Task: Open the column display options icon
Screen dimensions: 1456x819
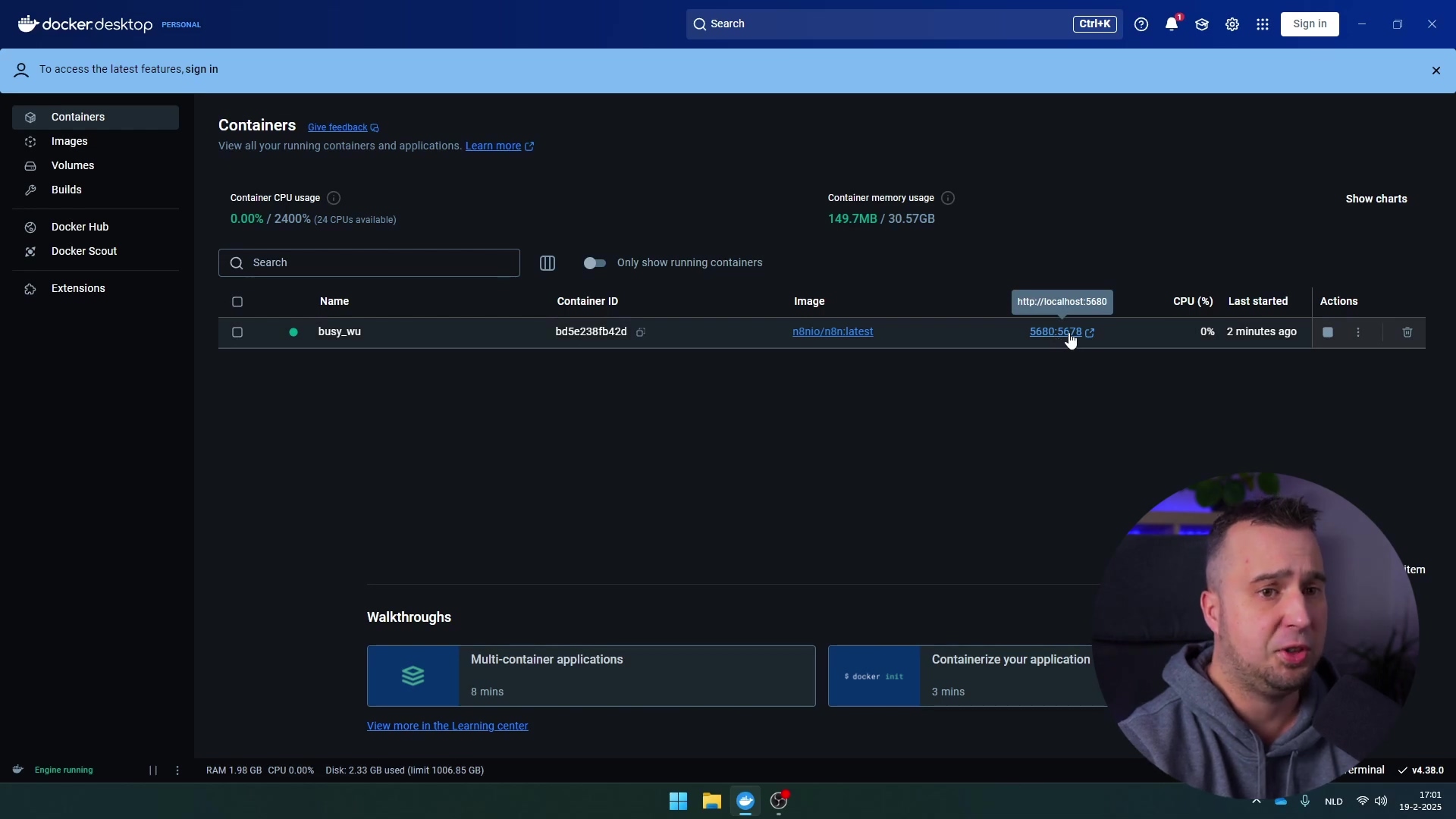Action: coord(548,263)
